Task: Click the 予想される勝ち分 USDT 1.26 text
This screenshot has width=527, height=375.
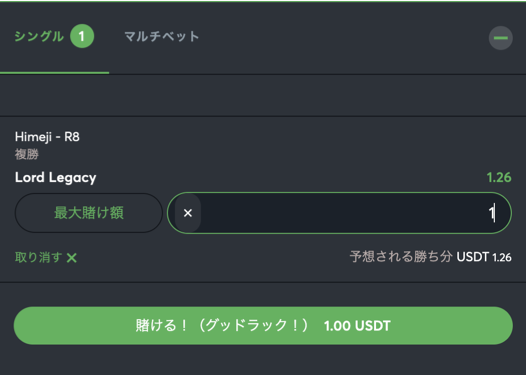Action: [x=431, y=257]
